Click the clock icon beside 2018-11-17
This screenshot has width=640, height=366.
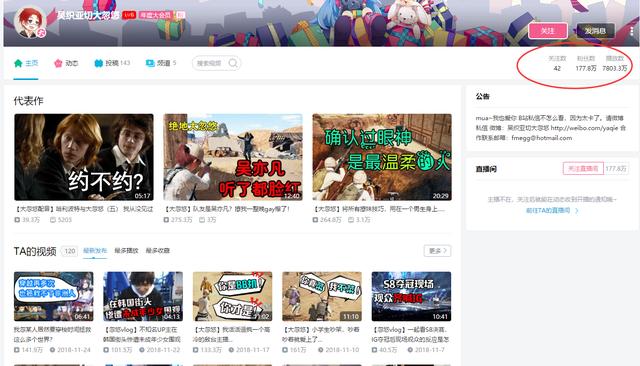click(x=231, y=350)
